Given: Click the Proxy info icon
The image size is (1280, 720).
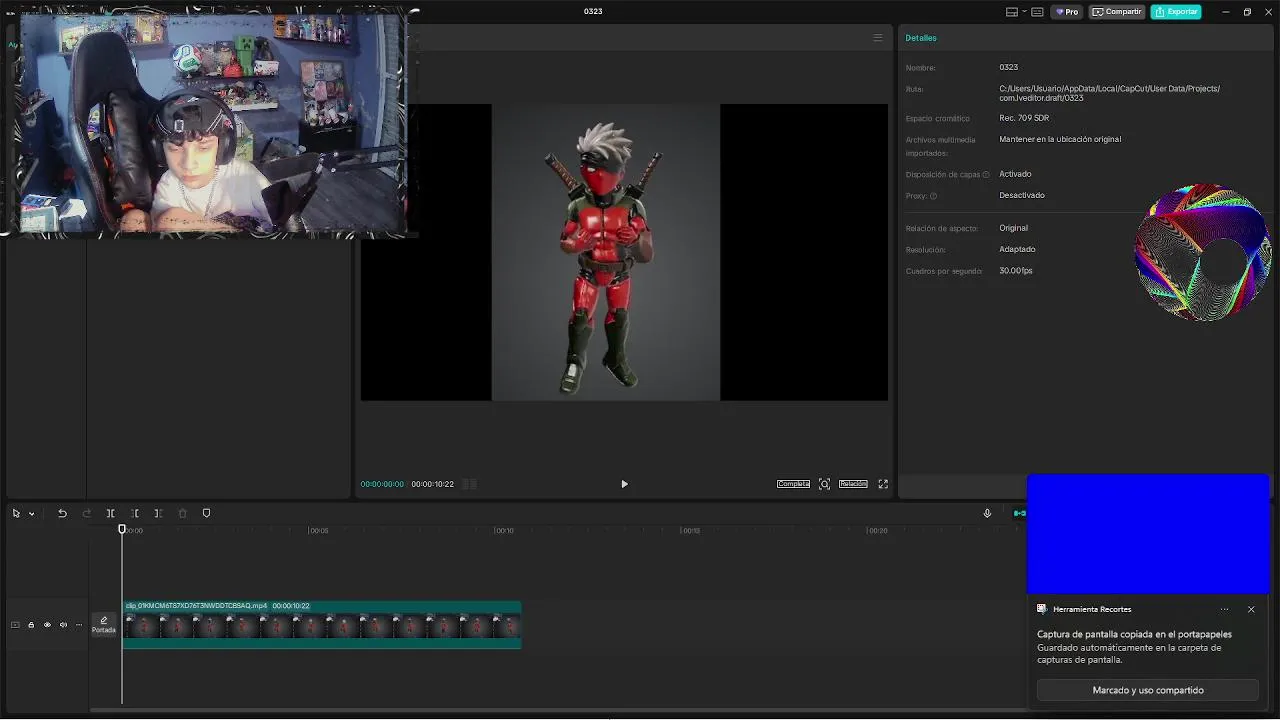Looking at the screenshot, I should click(934, 196).
